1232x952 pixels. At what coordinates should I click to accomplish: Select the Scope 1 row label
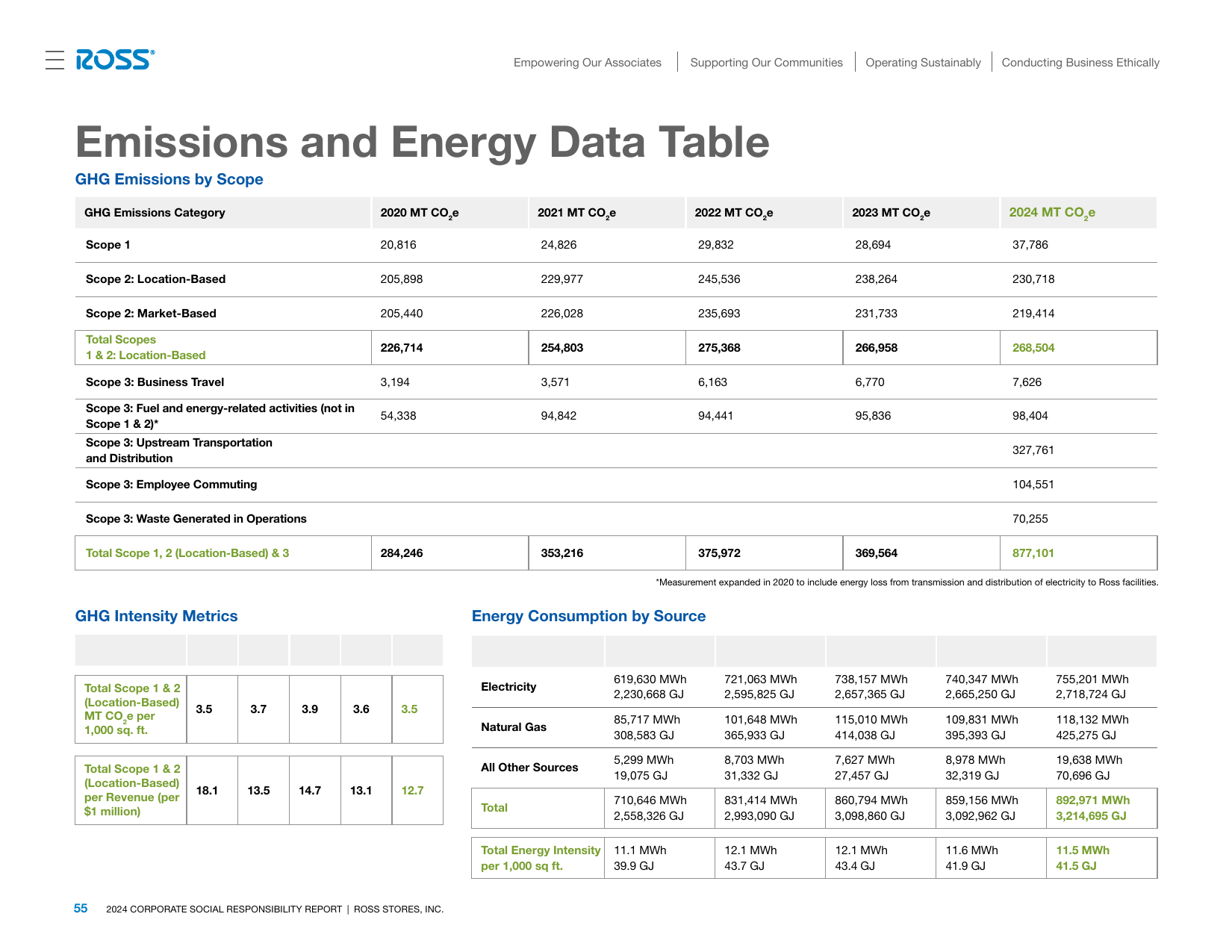click(108, 245)
